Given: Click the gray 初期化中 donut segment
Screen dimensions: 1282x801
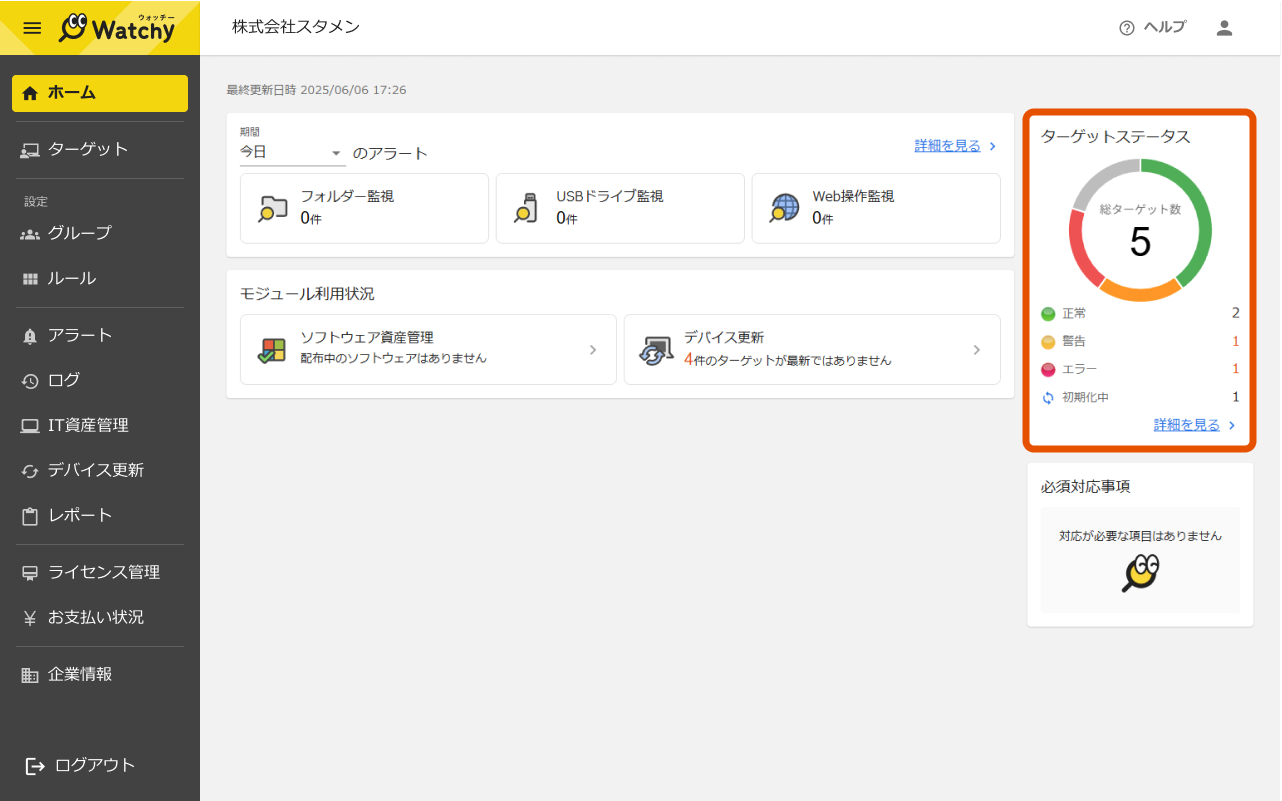Looking at the screenshot, I should [1101, 177].
